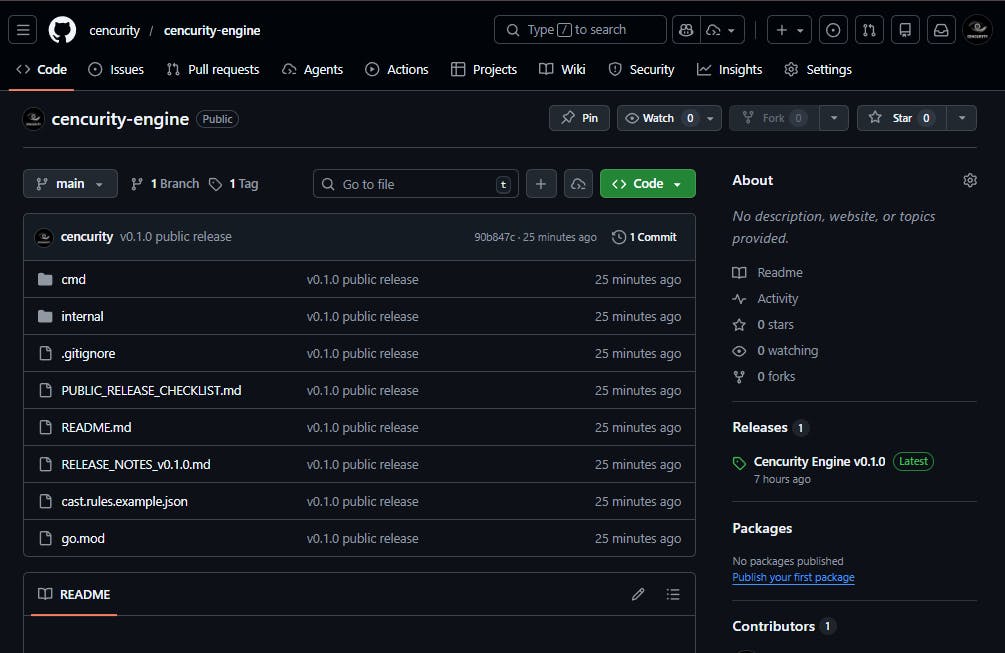Viewport: 1005px width, 653px height.
Task: Jump to Readme link in About sidebar
Action: point(768,273)
